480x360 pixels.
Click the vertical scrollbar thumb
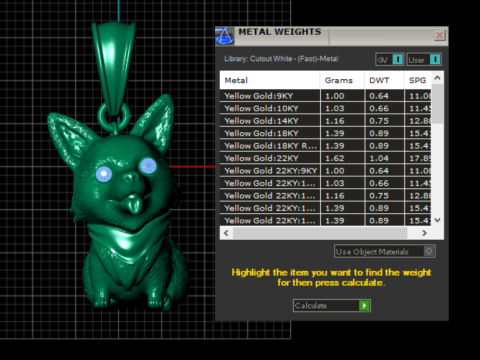click(438, 104)
